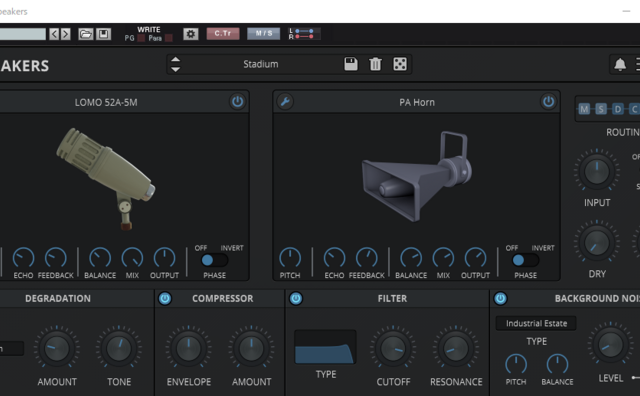Toggle PA Horn PHASE invert switch
640x396 pixels.
pos(525,260)
